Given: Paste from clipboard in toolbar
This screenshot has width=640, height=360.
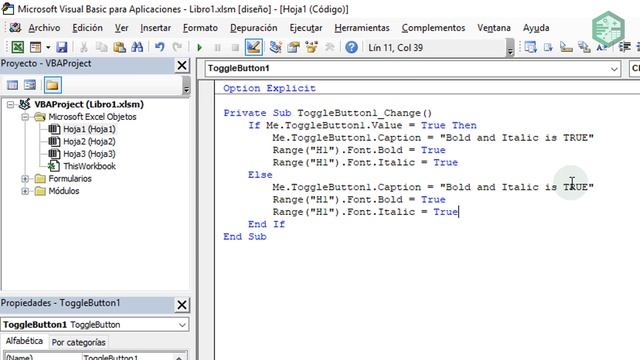Looking at the screenshot, I should click(x=119, y=47).
